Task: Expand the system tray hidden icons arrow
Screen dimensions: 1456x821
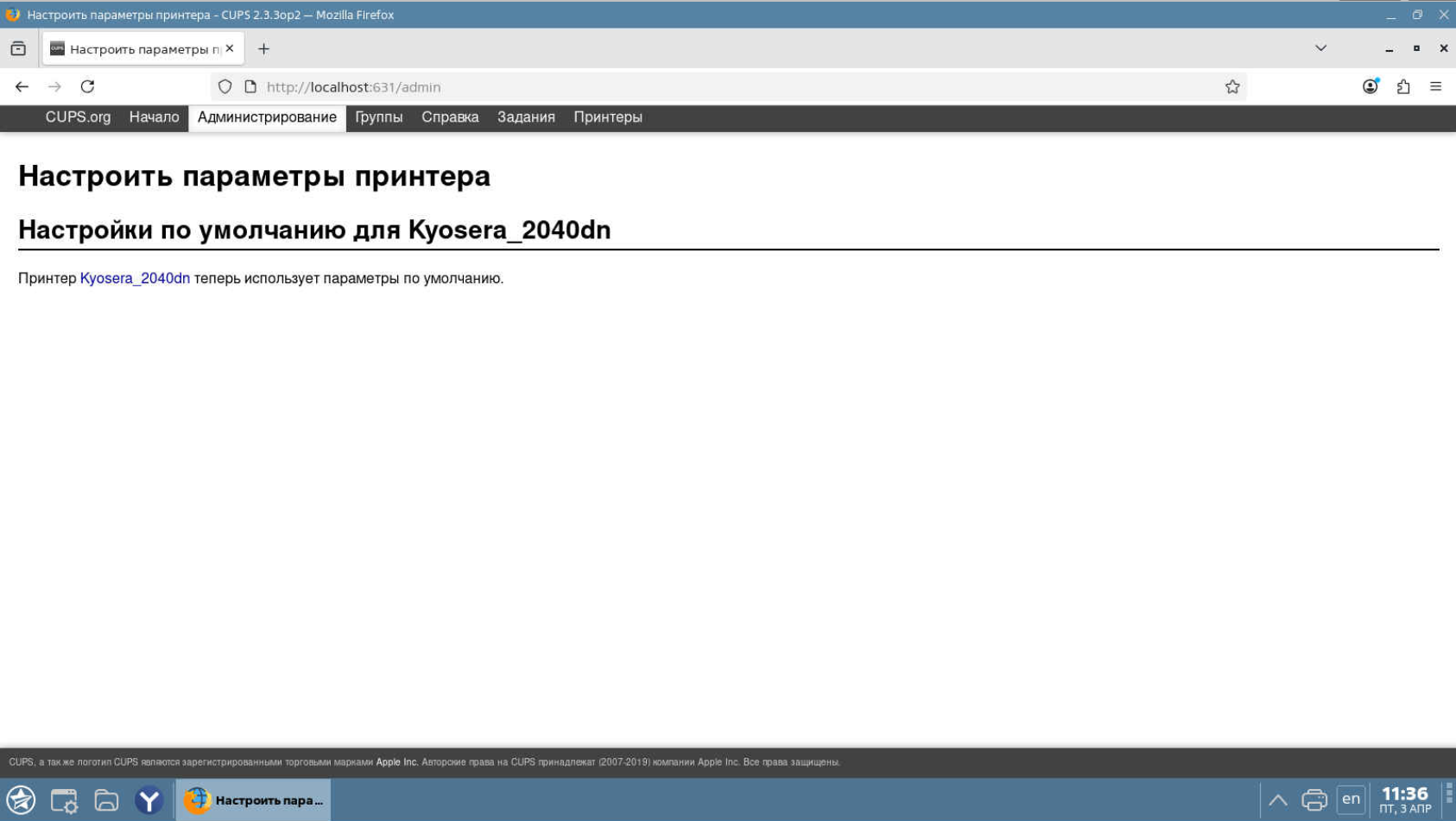Action: coord(1277,799)
